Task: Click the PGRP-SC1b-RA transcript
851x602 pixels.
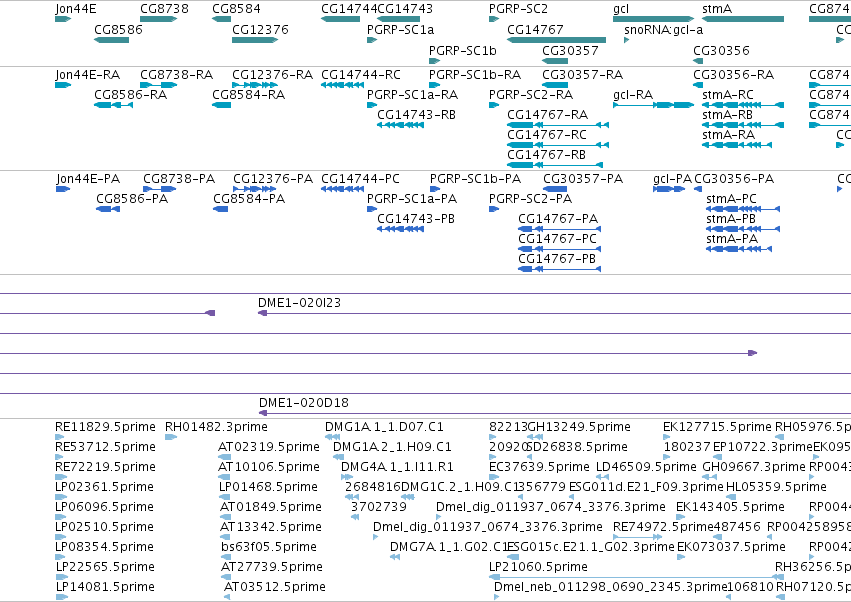Action: (434, 85)
